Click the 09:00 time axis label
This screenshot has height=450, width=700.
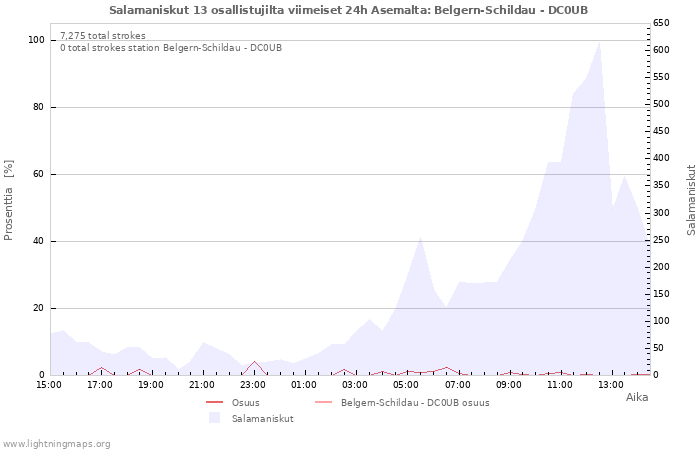[509, 384]
